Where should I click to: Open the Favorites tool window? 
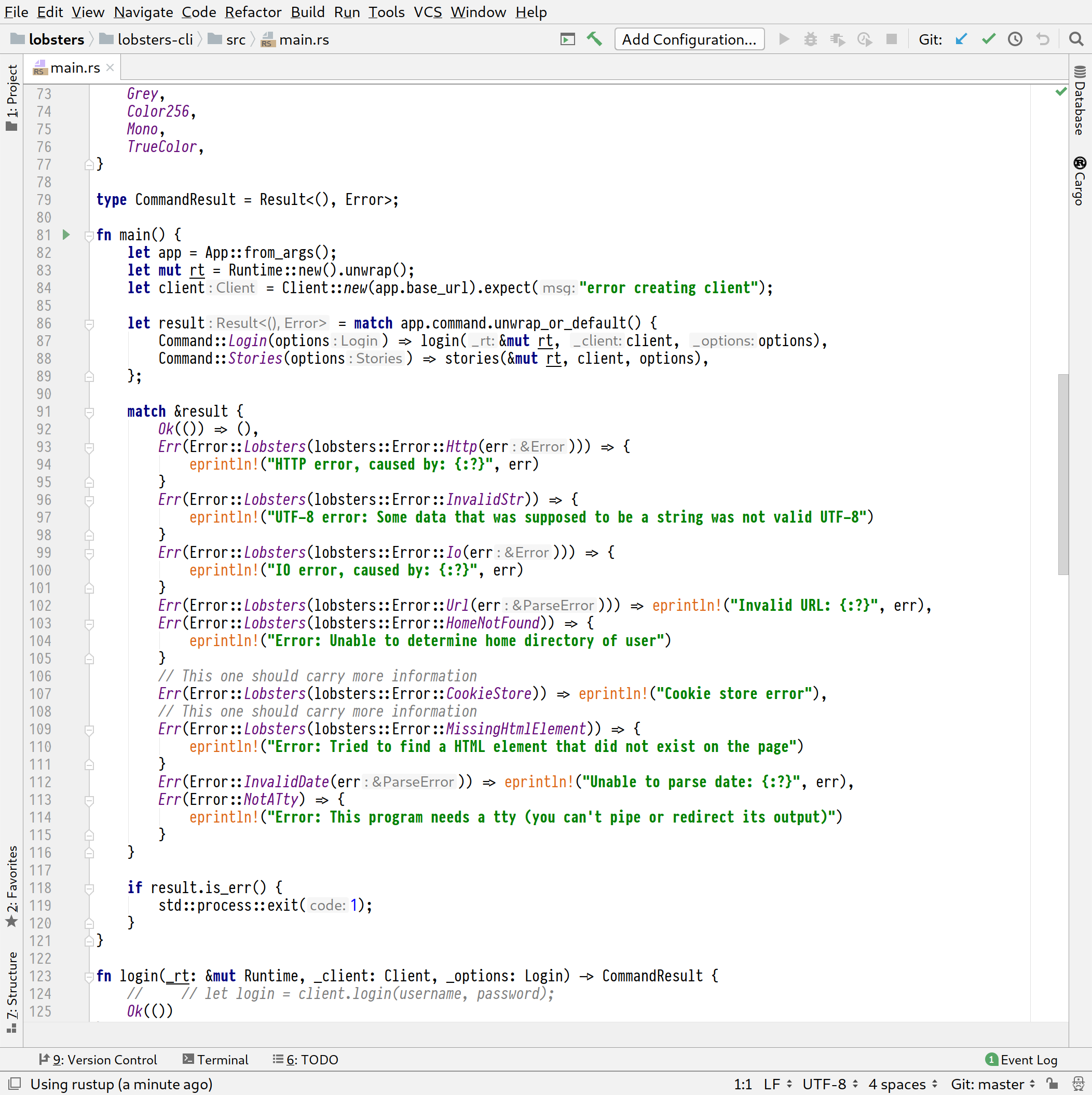tap(12, 886)
